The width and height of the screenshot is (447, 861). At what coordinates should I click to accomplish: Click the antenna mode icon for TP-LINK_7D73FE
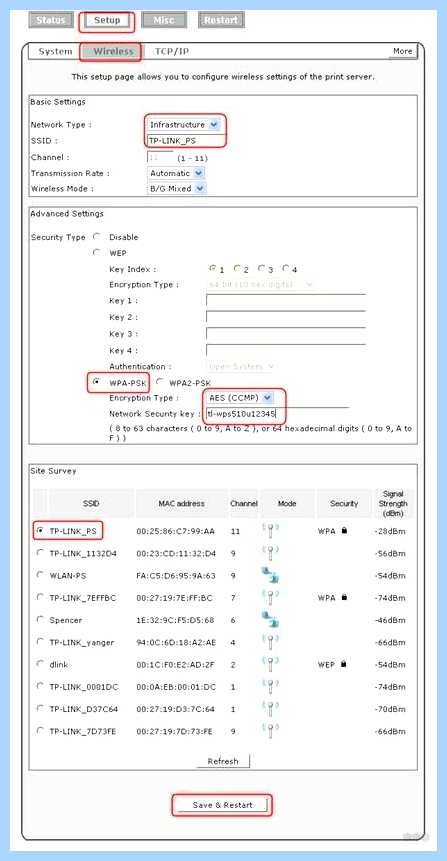pyautogui.click(x=270, y=731)
